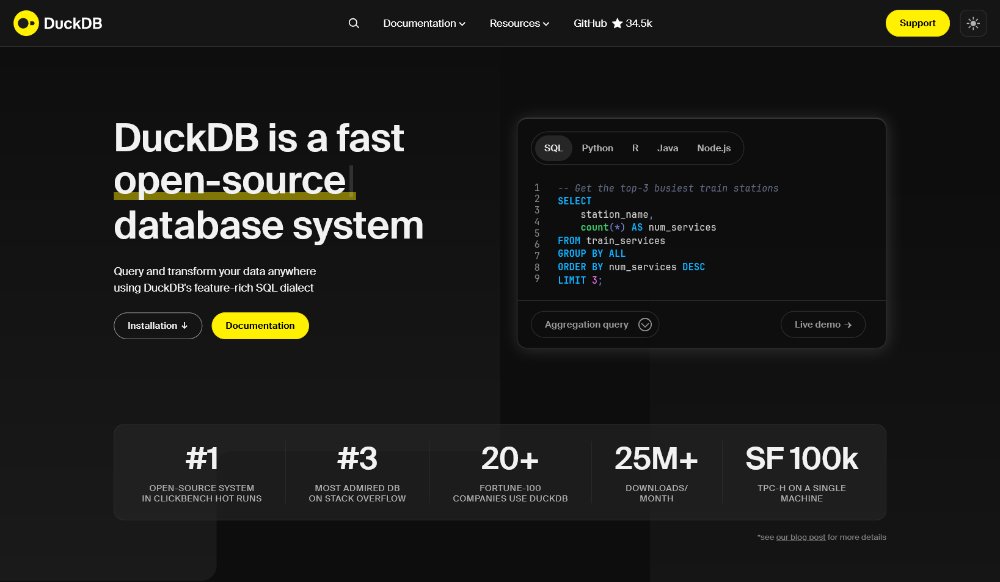Screen dimensions: 1000x582
Task: Switch to the Java code tab
Action: point(667,147)
